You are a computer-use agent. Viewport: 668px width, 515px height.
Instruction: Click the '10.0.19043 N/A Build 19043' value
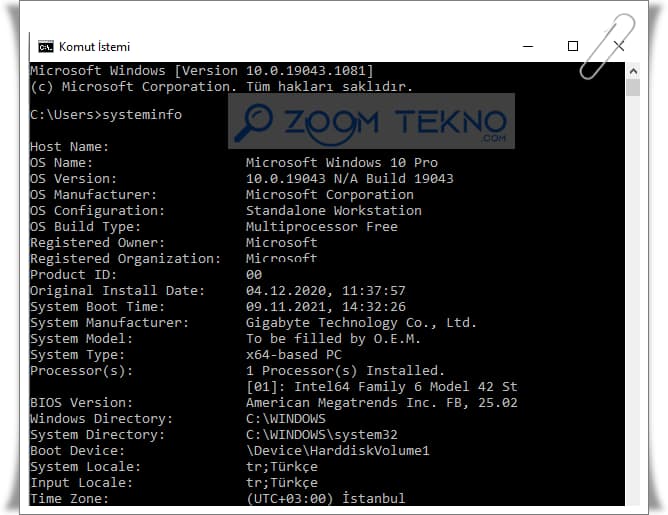coord(350,178)
